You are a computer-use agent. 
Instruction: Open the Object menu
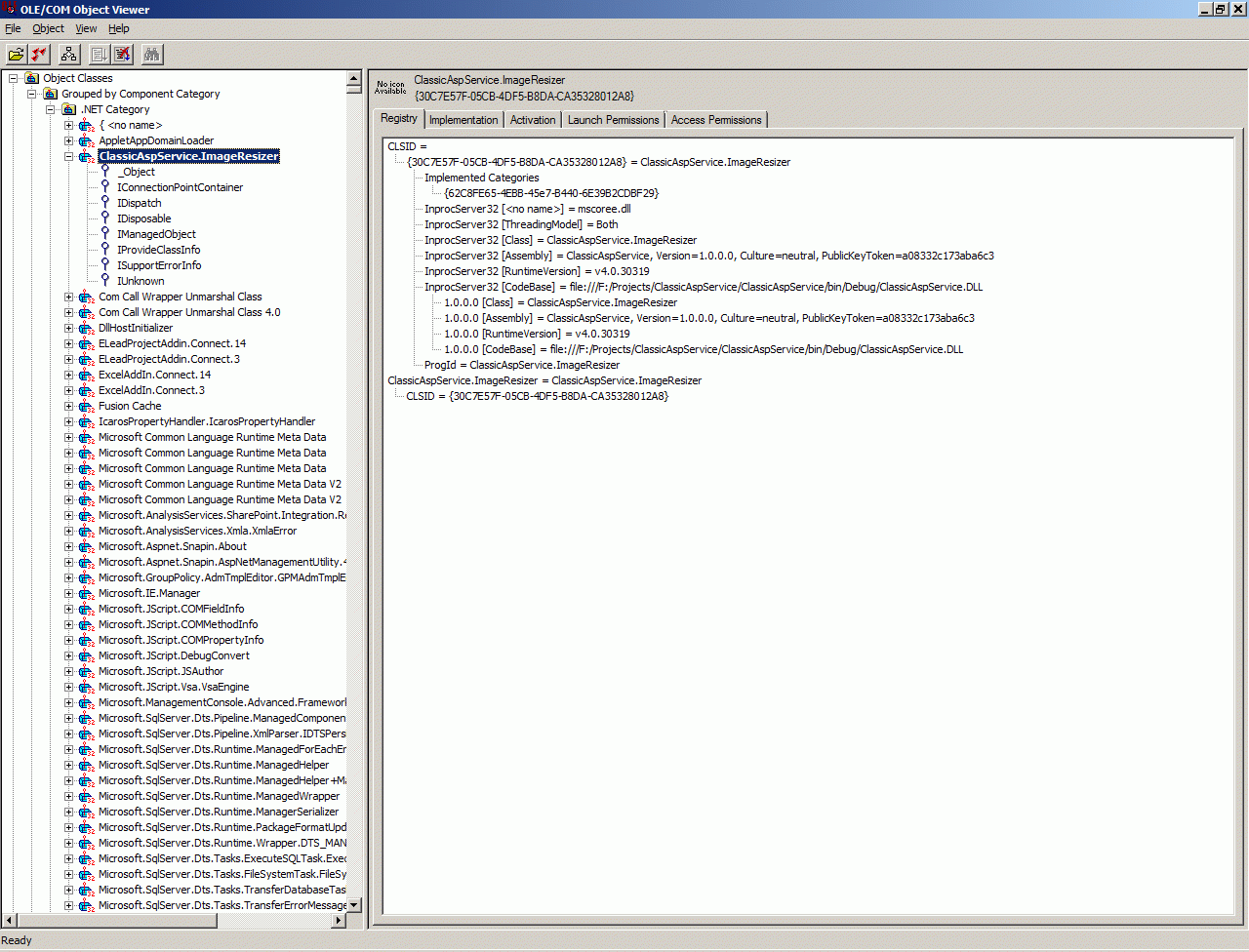click(x=48, y=28)
